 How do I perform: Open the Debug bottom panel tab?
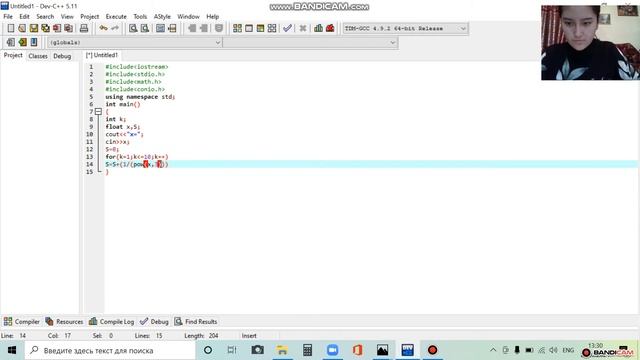[154, 322]
